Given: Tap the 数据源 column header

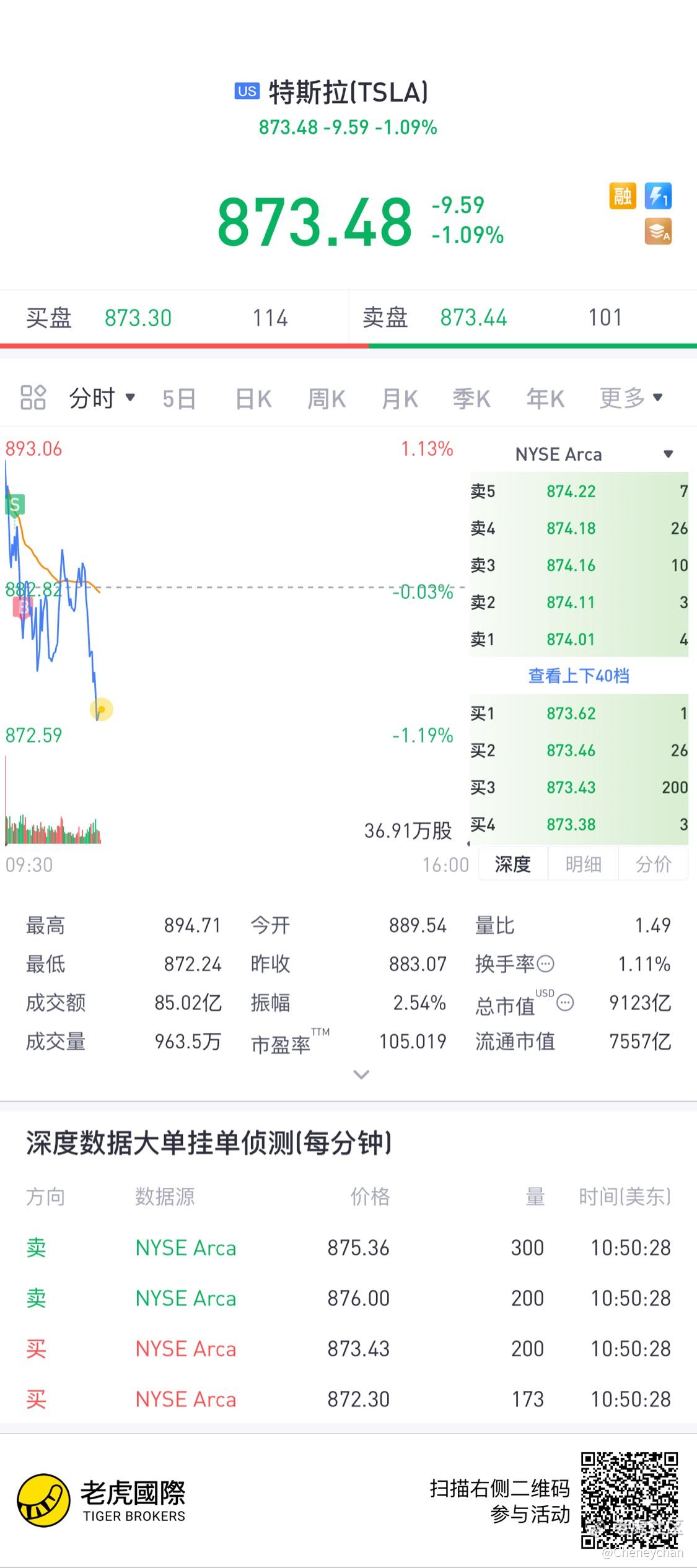Looking at the screenshot, I should [x=165, y=1196].
